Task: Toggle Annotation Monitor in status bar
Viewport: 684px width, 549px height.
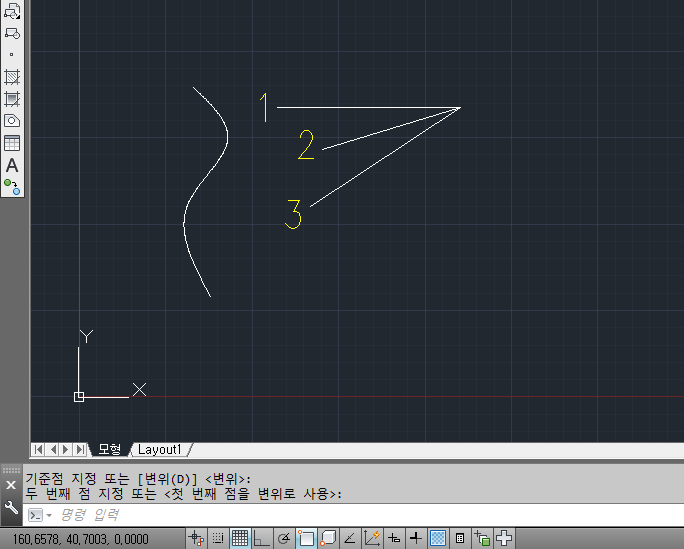Action: 504,539
